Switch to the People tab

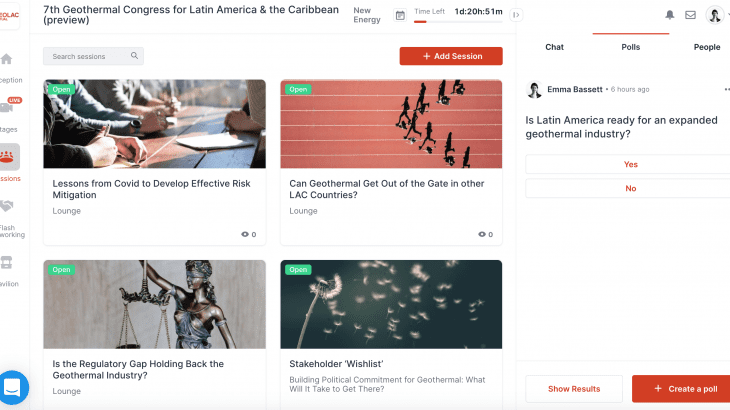pyautogui.click(x=707, y=47)
